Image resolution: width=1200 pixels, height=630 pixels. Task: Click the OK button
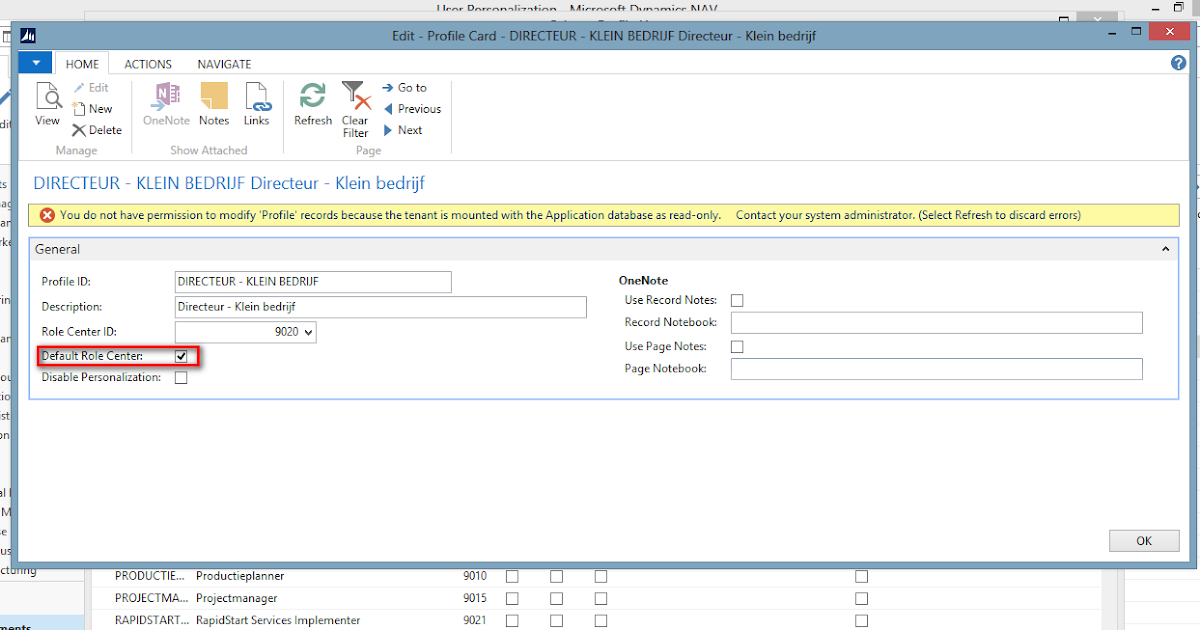click(x=1144, y=541)
